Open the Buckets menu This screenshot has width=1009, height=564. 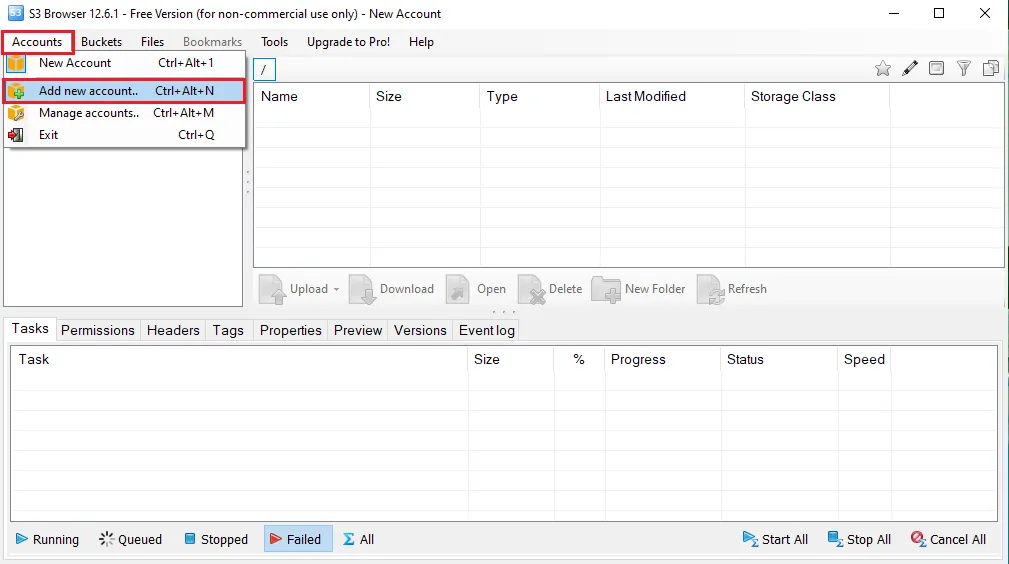pyautogui.click(x=101, y=42)
